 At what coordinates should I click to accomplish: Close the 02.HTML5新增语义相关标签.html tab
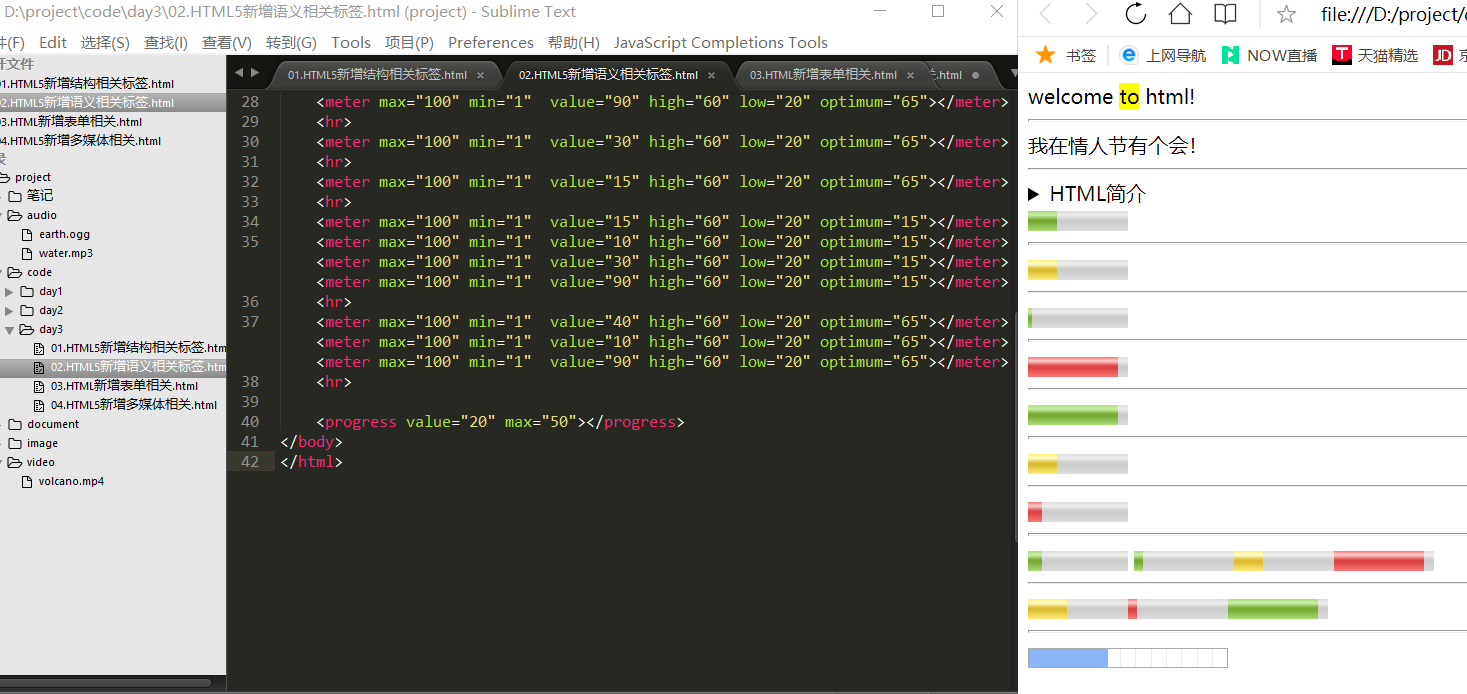click(x=711, y=75)
